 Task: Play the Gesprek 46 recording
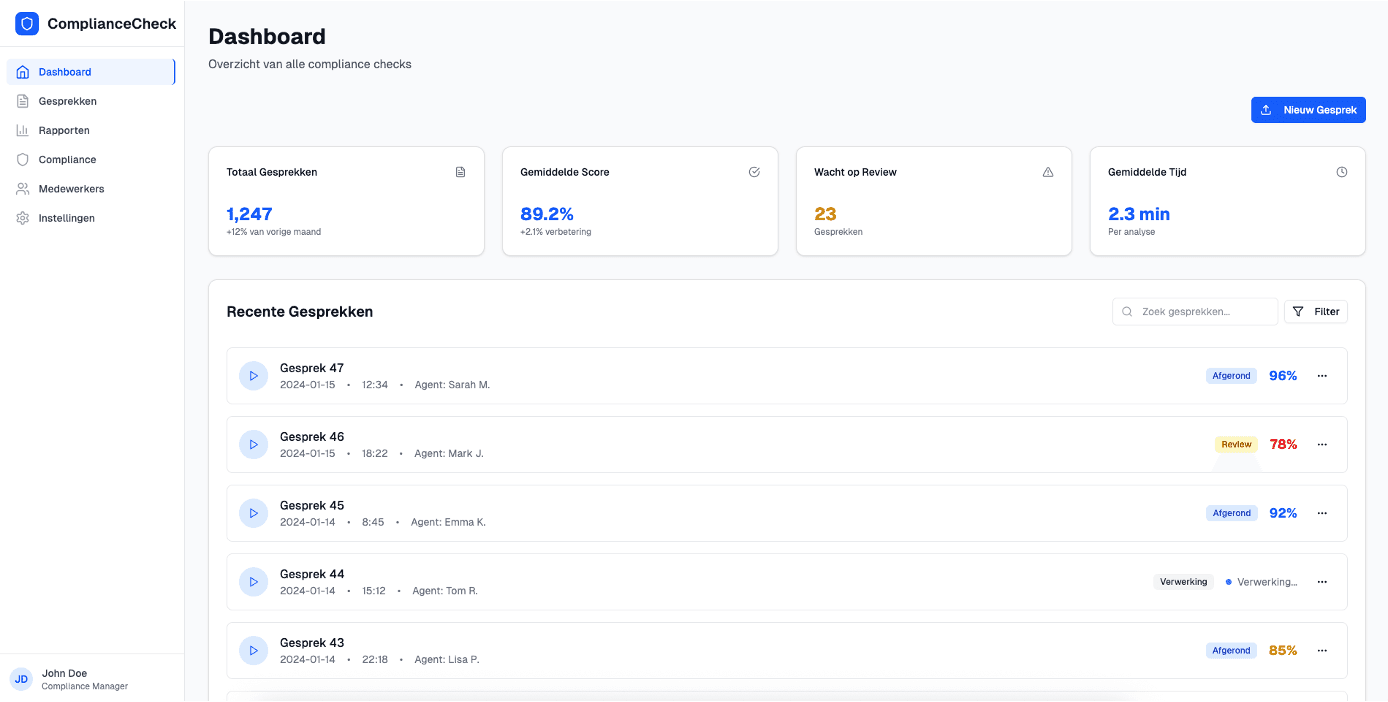254,445
